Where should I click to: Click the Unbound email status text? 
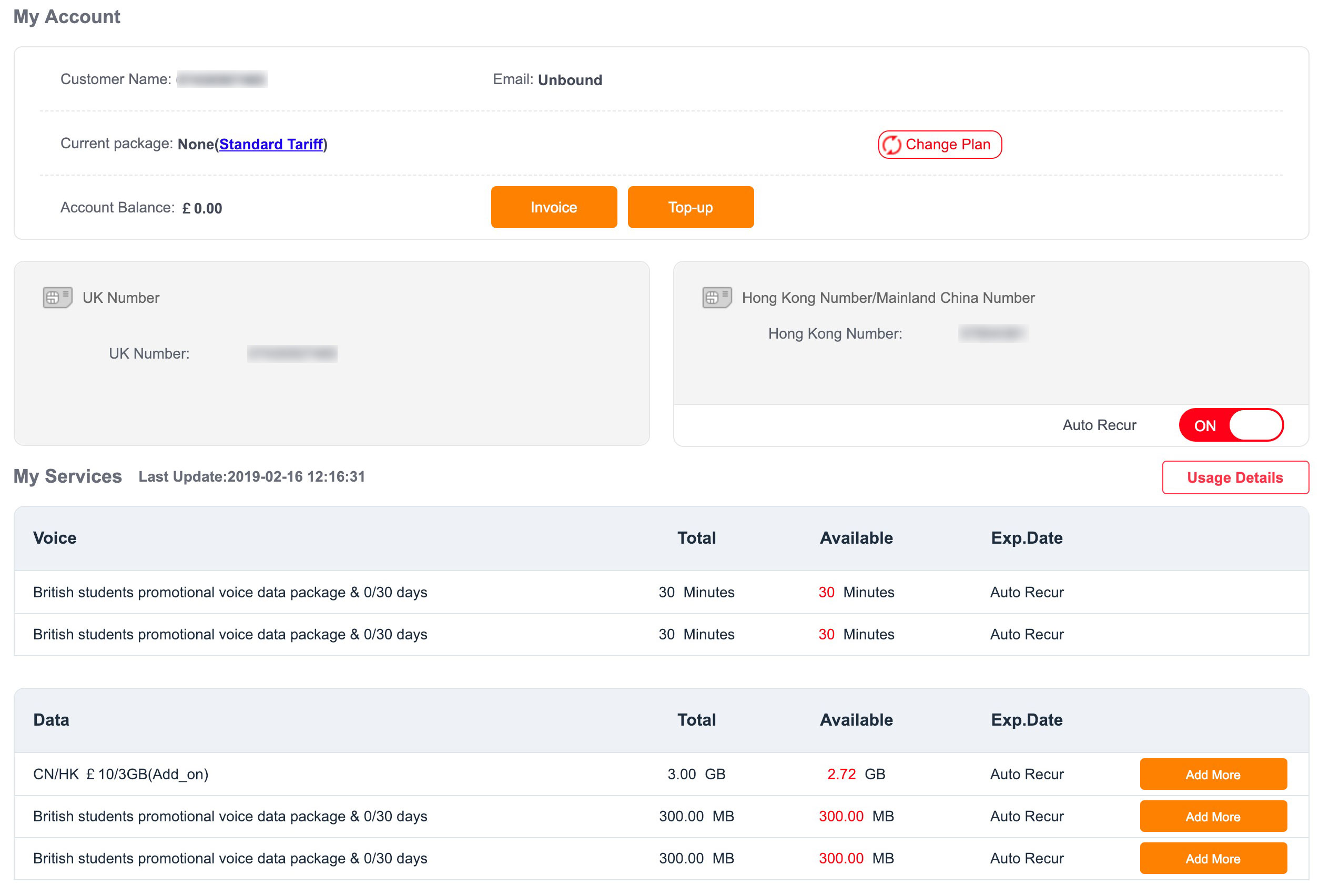pyautogui.click(x=569, y=80)
